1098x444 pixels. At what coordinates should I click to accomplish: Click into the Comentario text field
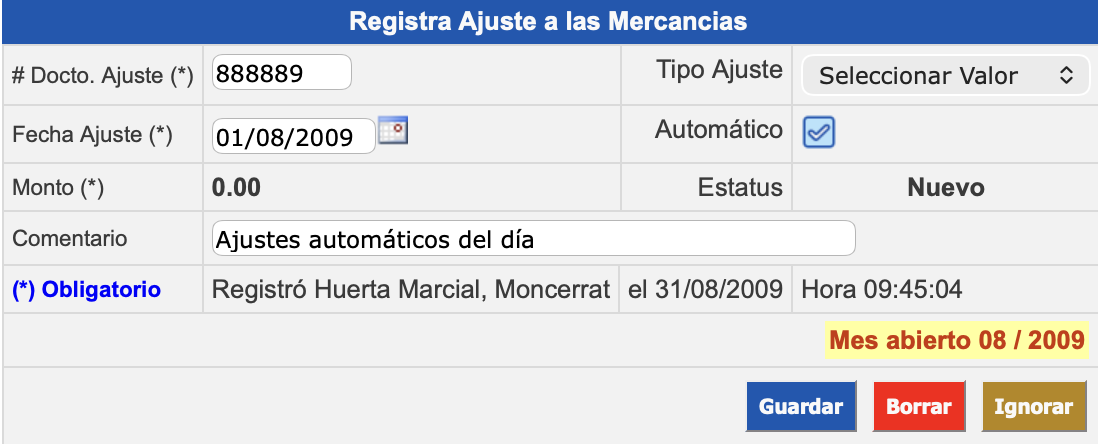[534, 239]
